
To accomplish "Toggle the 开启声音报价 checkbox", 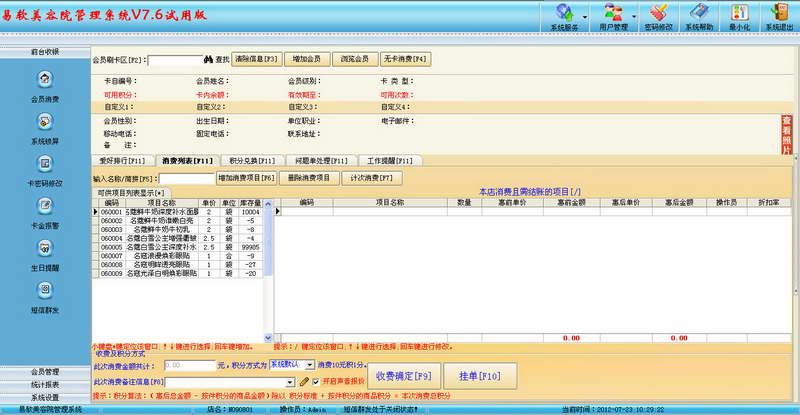I will coord(316,381).
